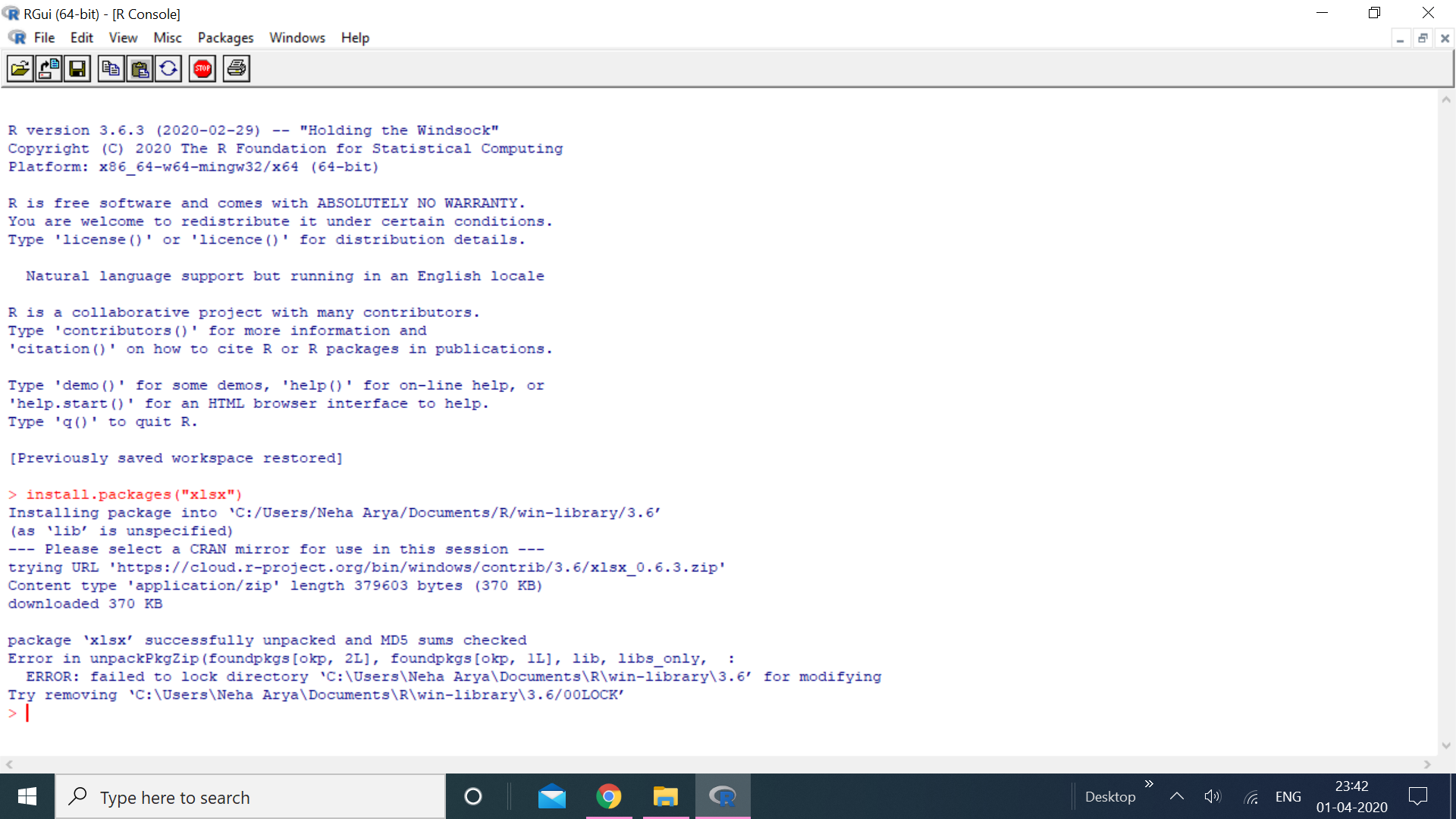Image resolution: width=1456 pixels, height=819 pixels.
Task: Click the Copy toolbar icon
Action: tap(111, 69)
